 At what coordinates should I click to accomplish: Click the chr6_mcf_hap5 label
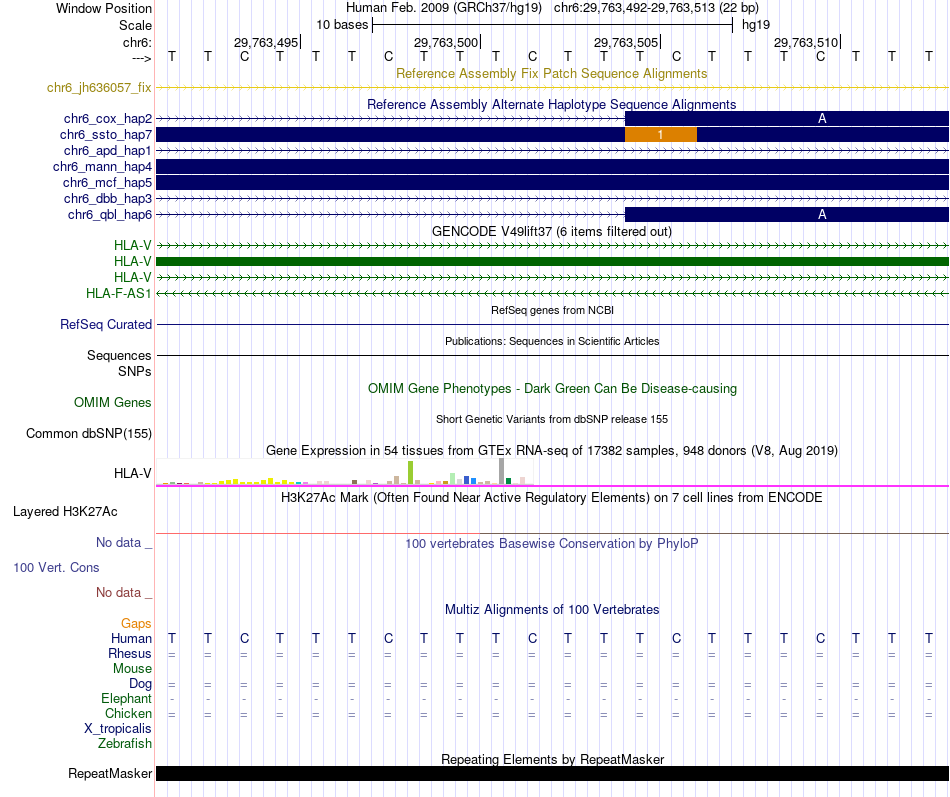pos(107,182)
